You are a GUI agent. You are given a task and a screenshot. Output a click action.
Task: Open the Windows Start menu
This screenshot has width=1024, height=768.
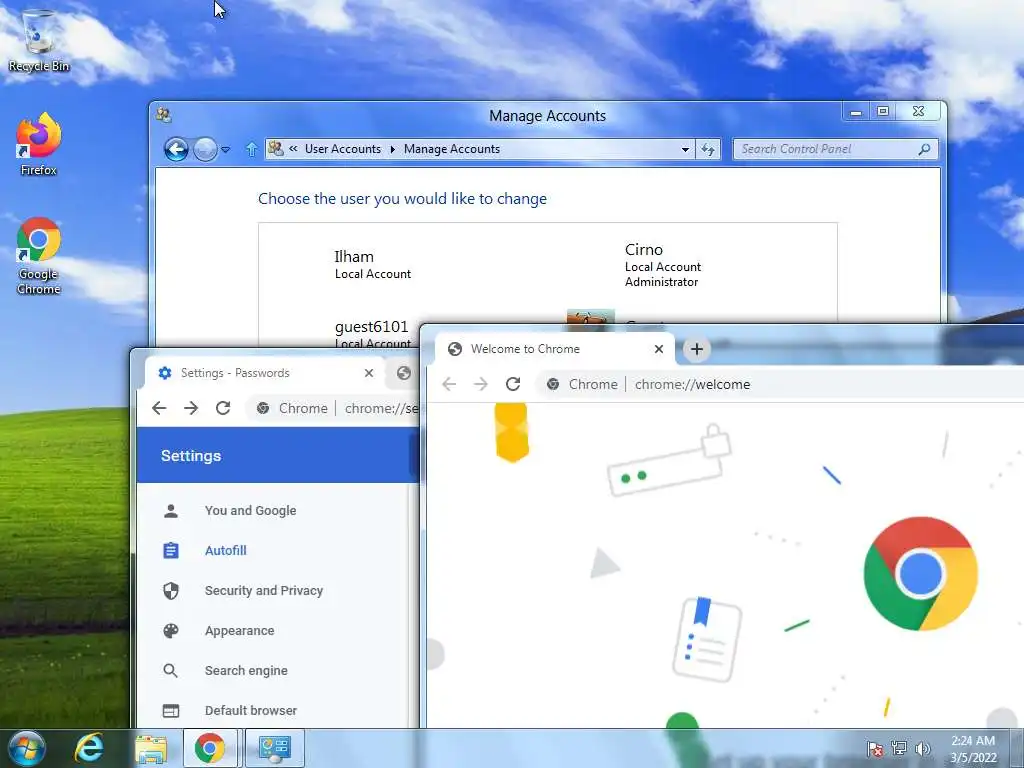(x=26, y=748)
